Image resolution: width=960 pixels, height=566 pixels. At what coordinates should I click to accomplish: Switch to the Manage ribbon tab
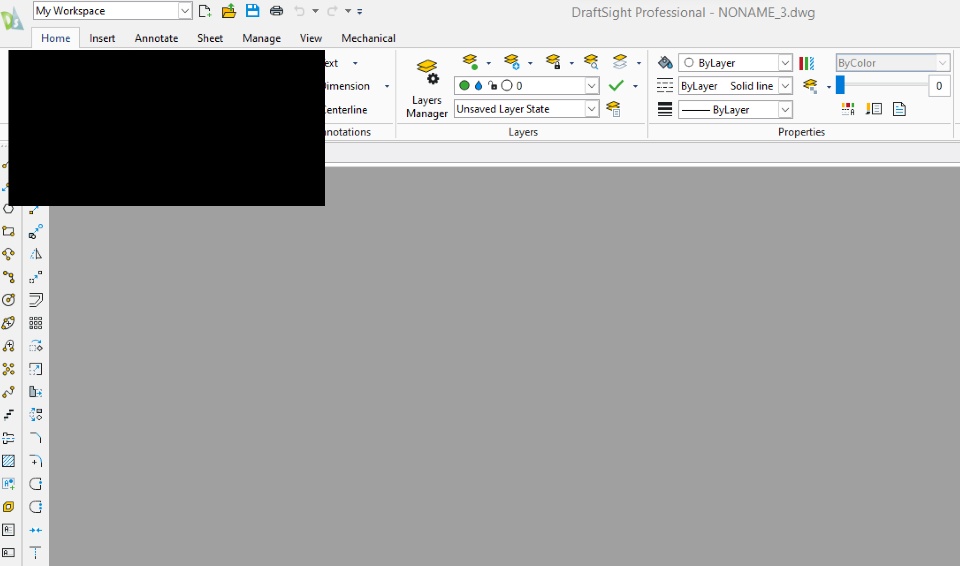261,38
